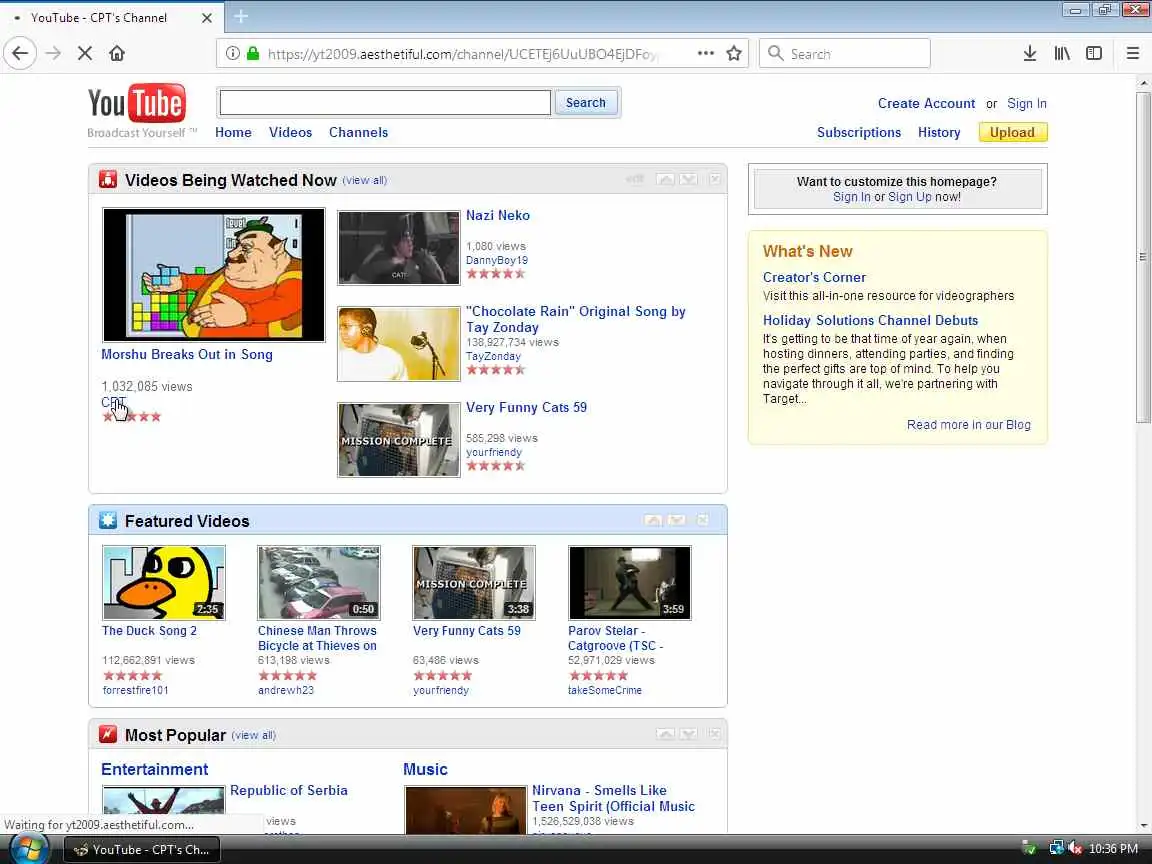The height and width of the screenshot is (864, 1152).
Task: Open site information icon in address bar
Action: coord(232,54)
